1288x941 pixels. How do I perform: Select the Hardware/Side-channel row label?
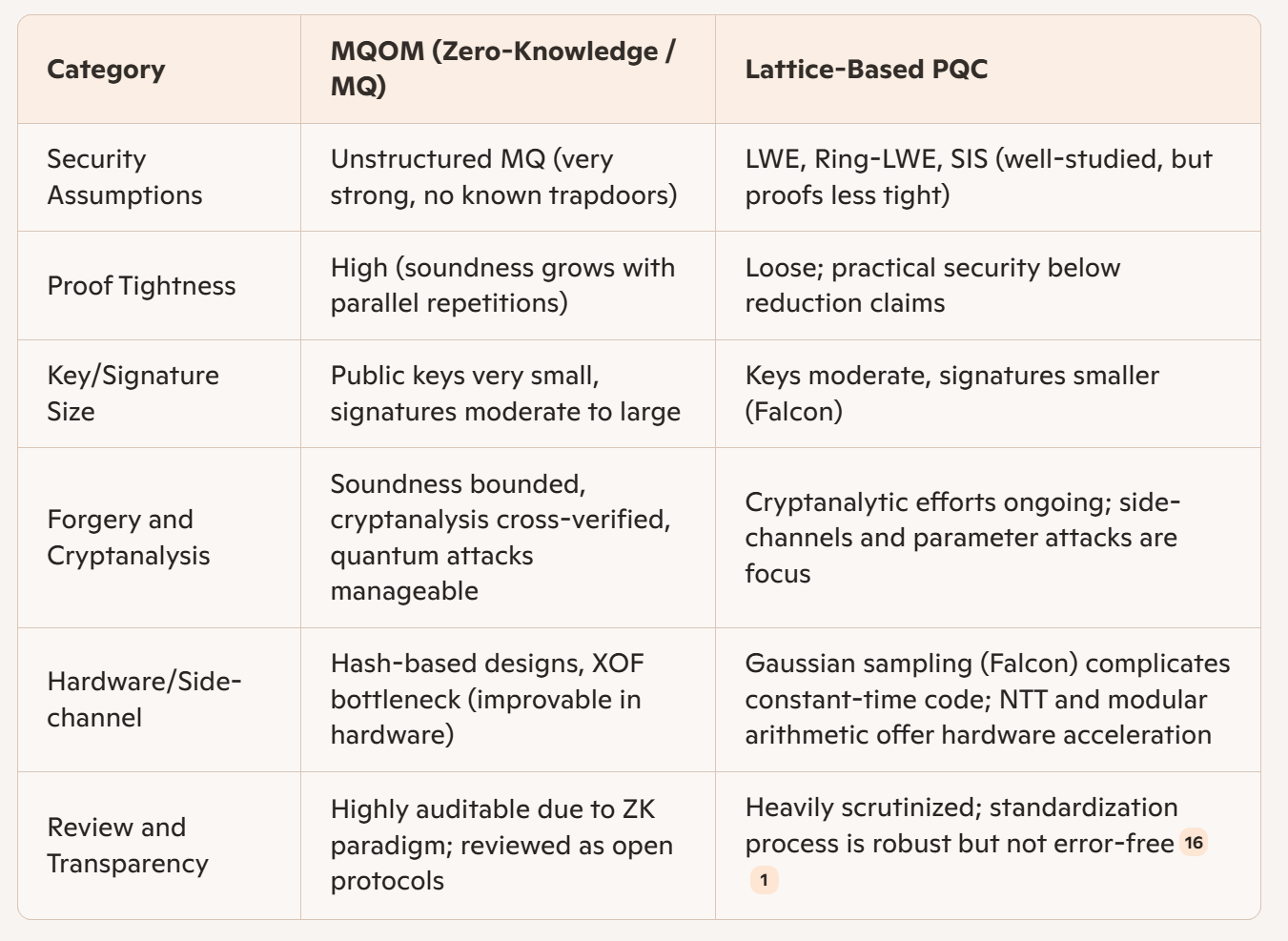144,700
